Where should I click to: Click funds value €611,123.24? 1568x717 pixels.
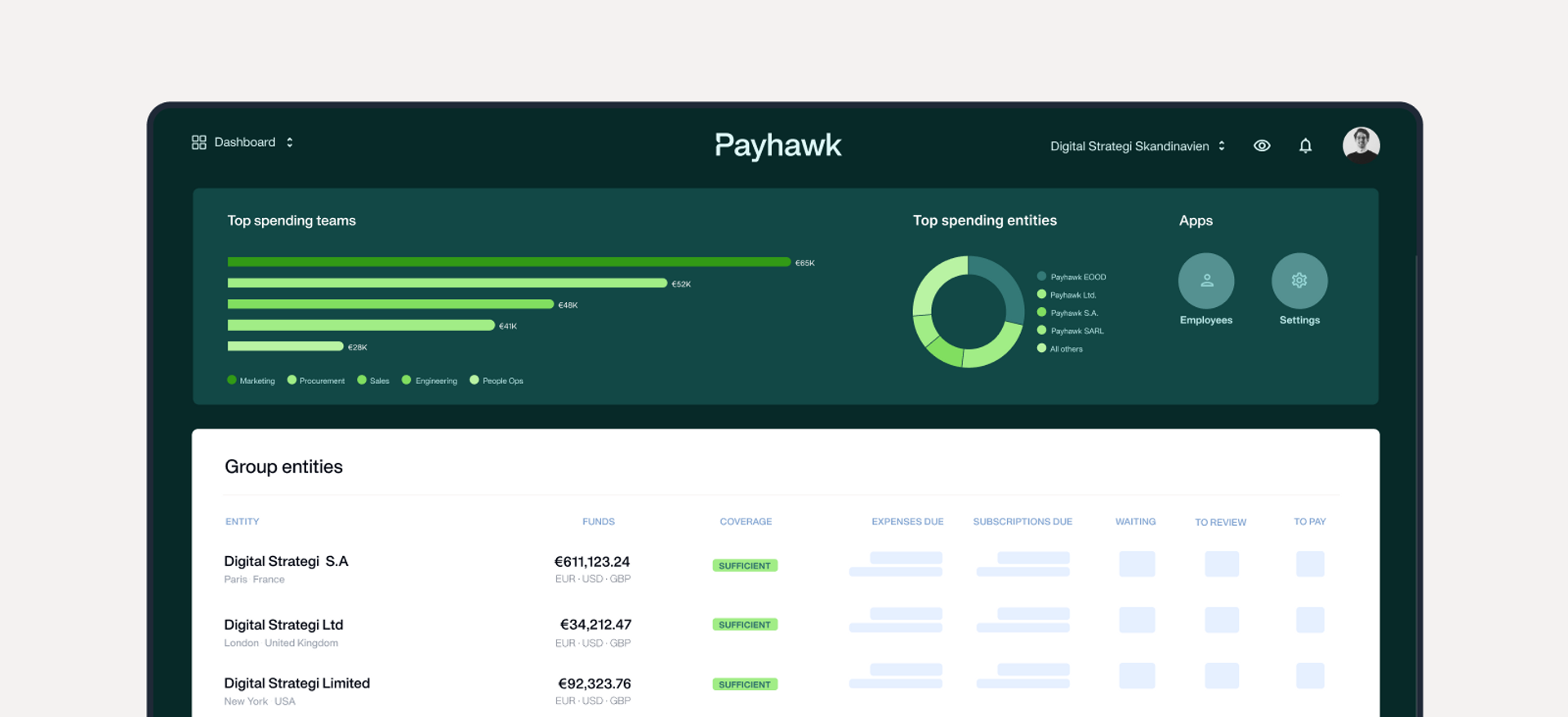click(592, 562)
